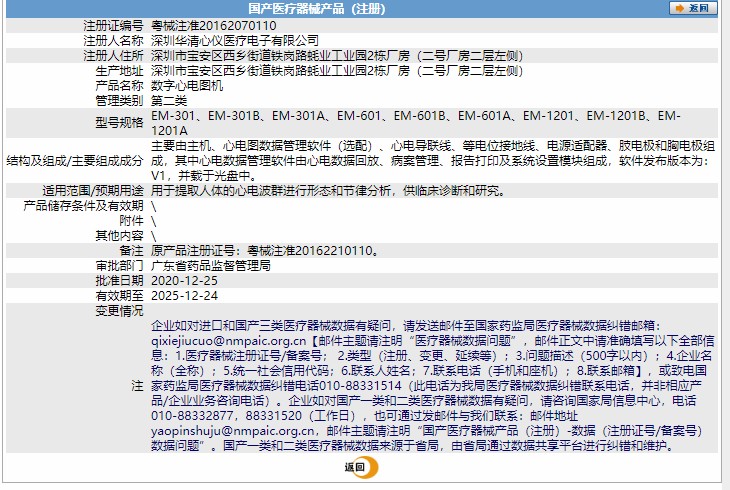Image resolution: width=730 pixels, height=490 pixels.
Task: Click the 管理类别 label
Action: [x=119, y=101]
